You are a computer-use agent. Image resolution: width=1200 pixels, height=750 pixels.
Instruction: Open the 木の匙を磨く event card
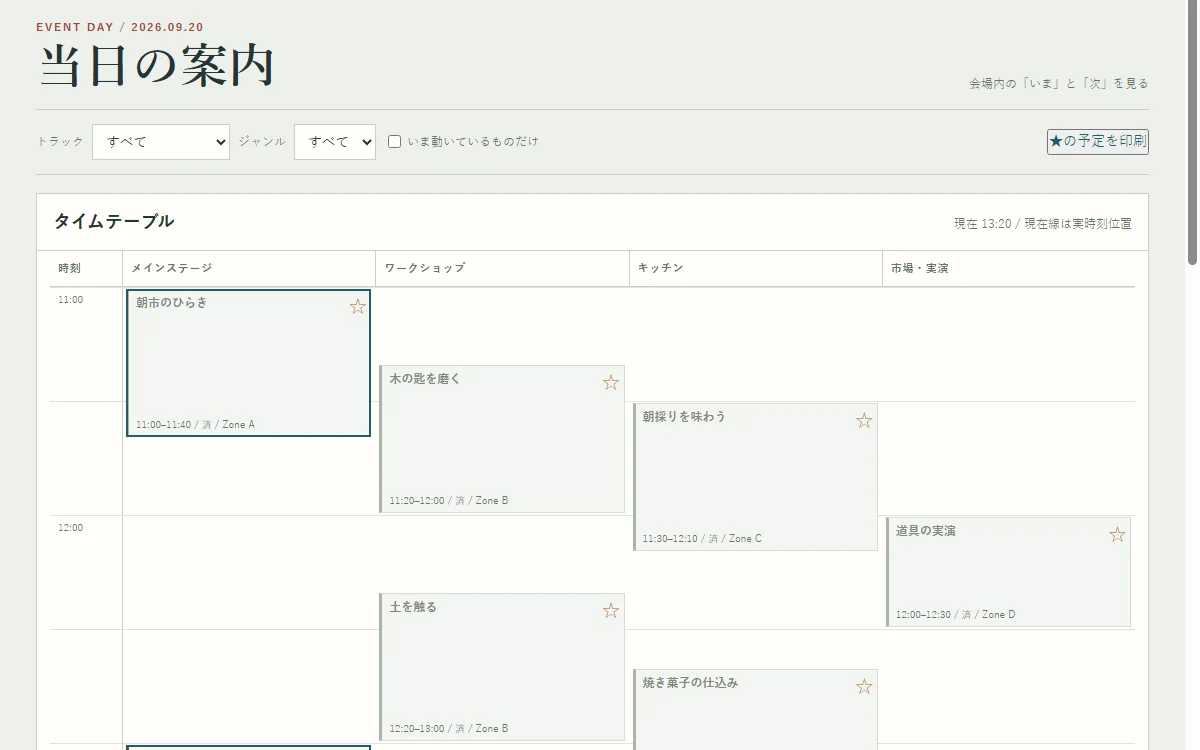coord(502,439)
